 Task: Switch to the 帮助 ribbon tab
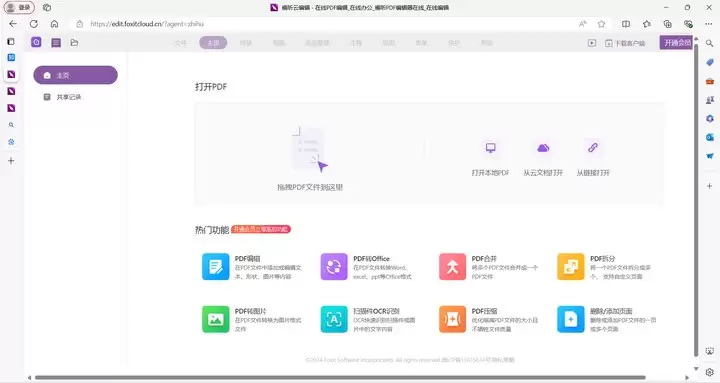coord(486,43)
